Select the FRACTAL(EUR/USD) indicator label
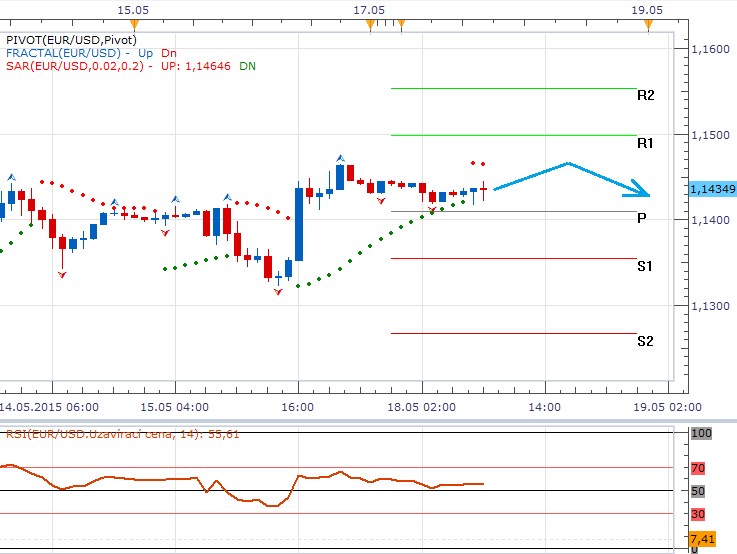This screenshot has height=554, width=737. pyautogui.click(x=64, y=53)
